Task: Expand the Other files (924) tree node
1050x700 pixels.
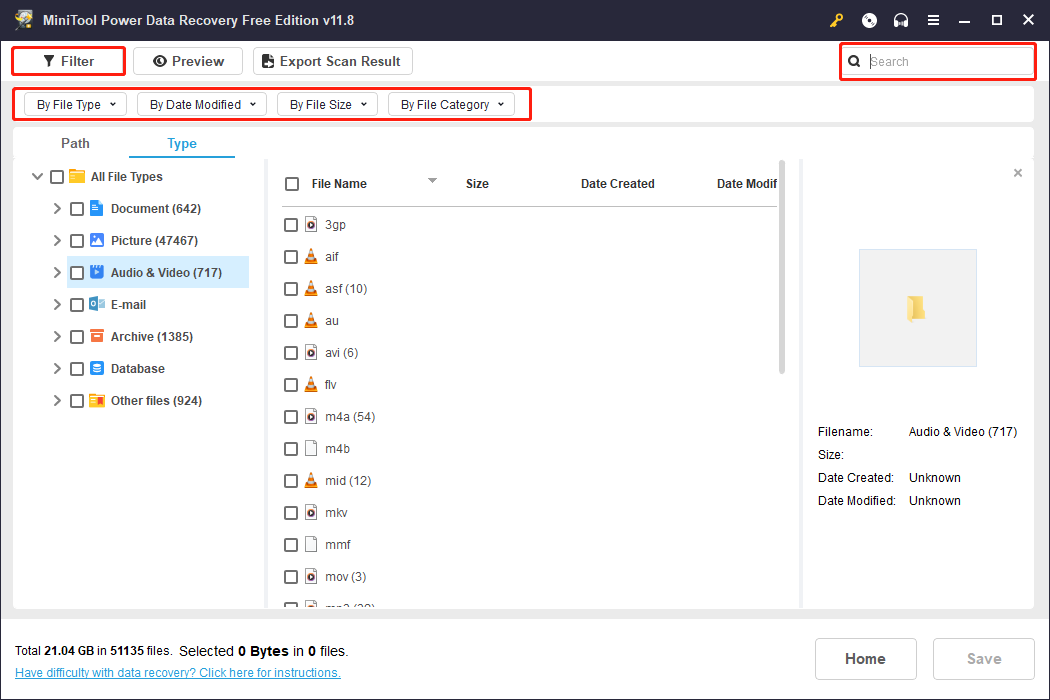Action: tap(57, 401)
